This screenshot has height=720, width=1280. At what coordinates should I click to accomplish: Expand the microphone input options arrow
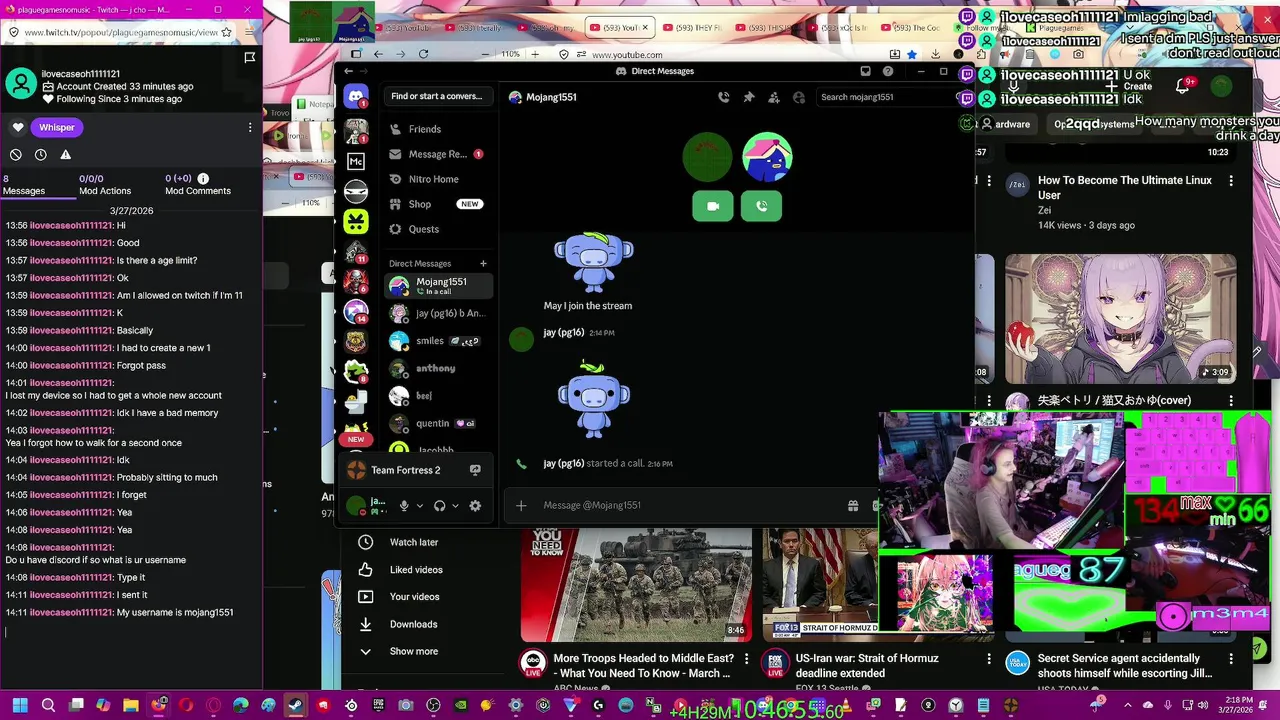coord(420,506)
